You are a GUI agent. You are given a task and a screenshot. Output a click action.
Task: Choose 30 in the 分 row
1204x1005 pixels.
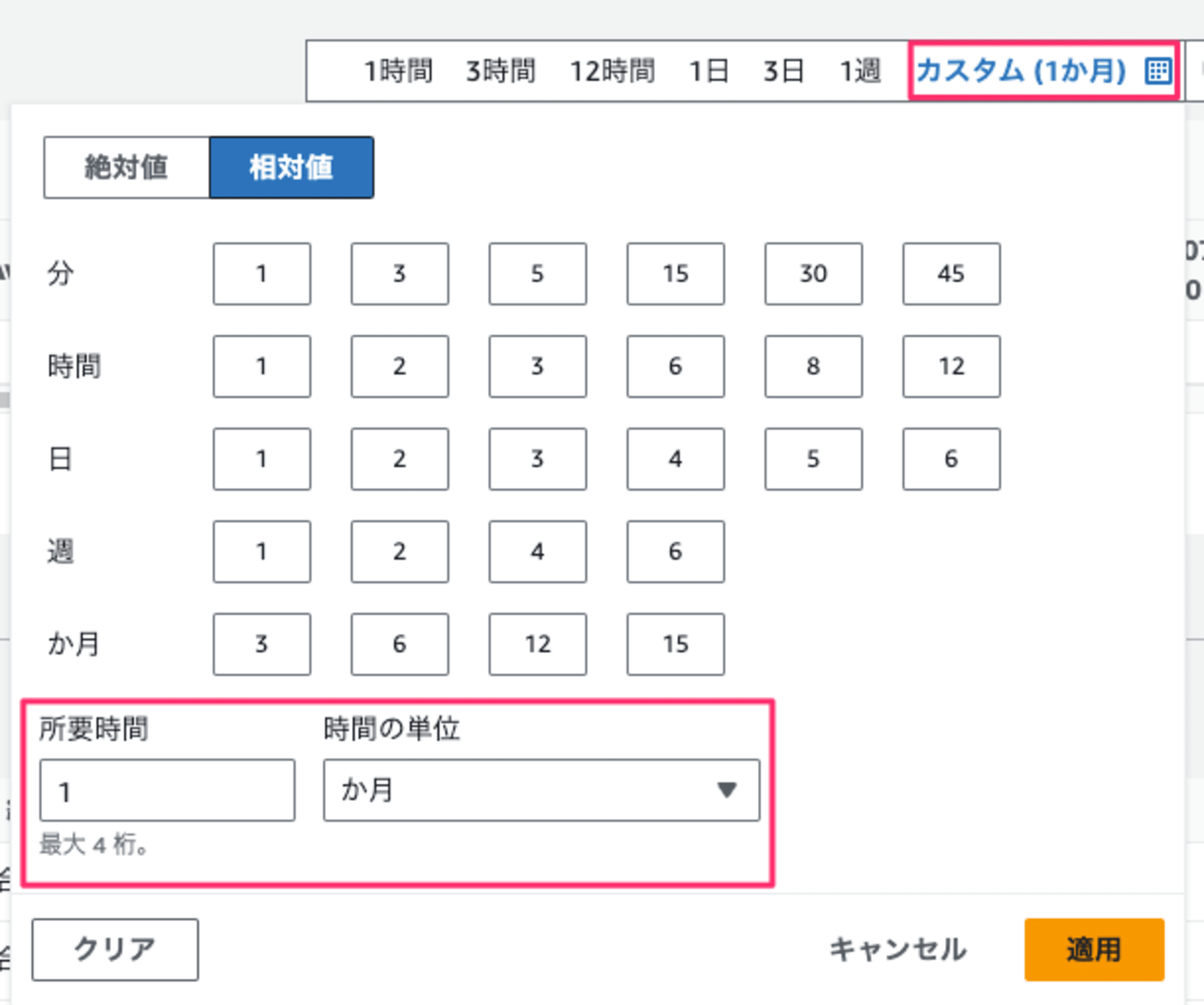[813, 274]
